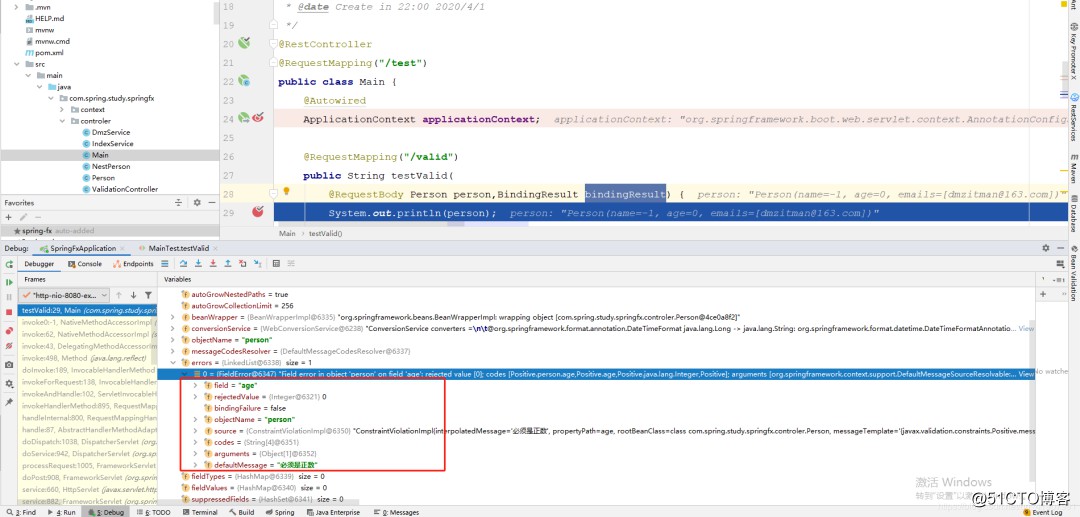This screenshot has height=517, width=1080.
Task: Click the Force Step Into red icon
Action: tap(213, 264)
